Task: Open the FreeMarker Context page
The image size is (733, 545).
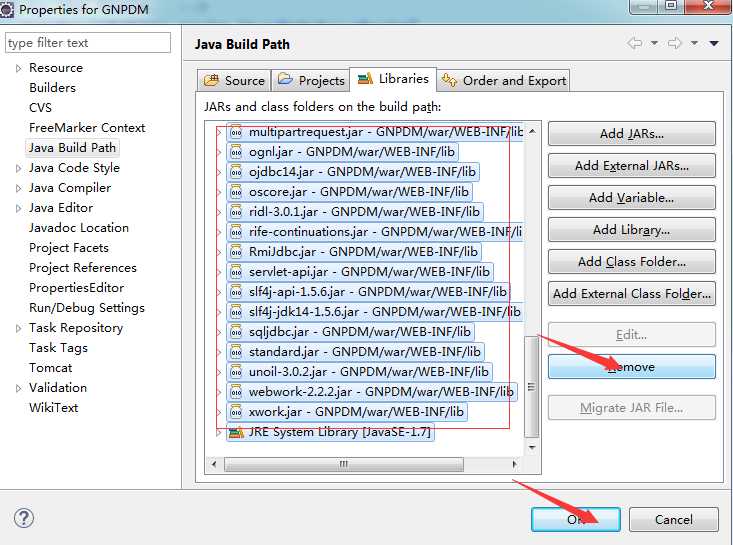Action: [87, 128]
